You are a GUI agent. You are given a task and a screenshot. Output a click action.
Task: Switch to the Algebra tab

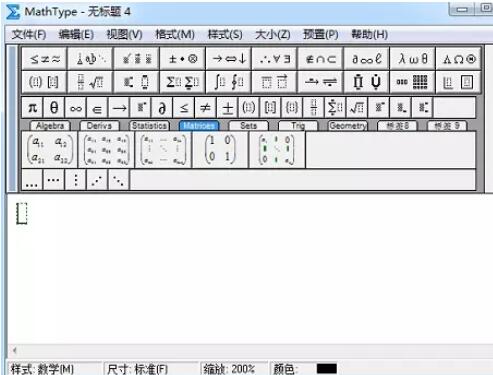pos(50,126)
